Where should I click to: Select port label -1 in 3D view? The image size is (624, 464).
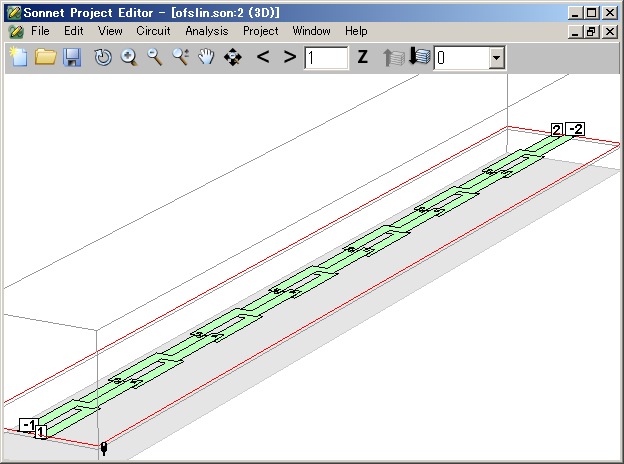pos(29,425)
